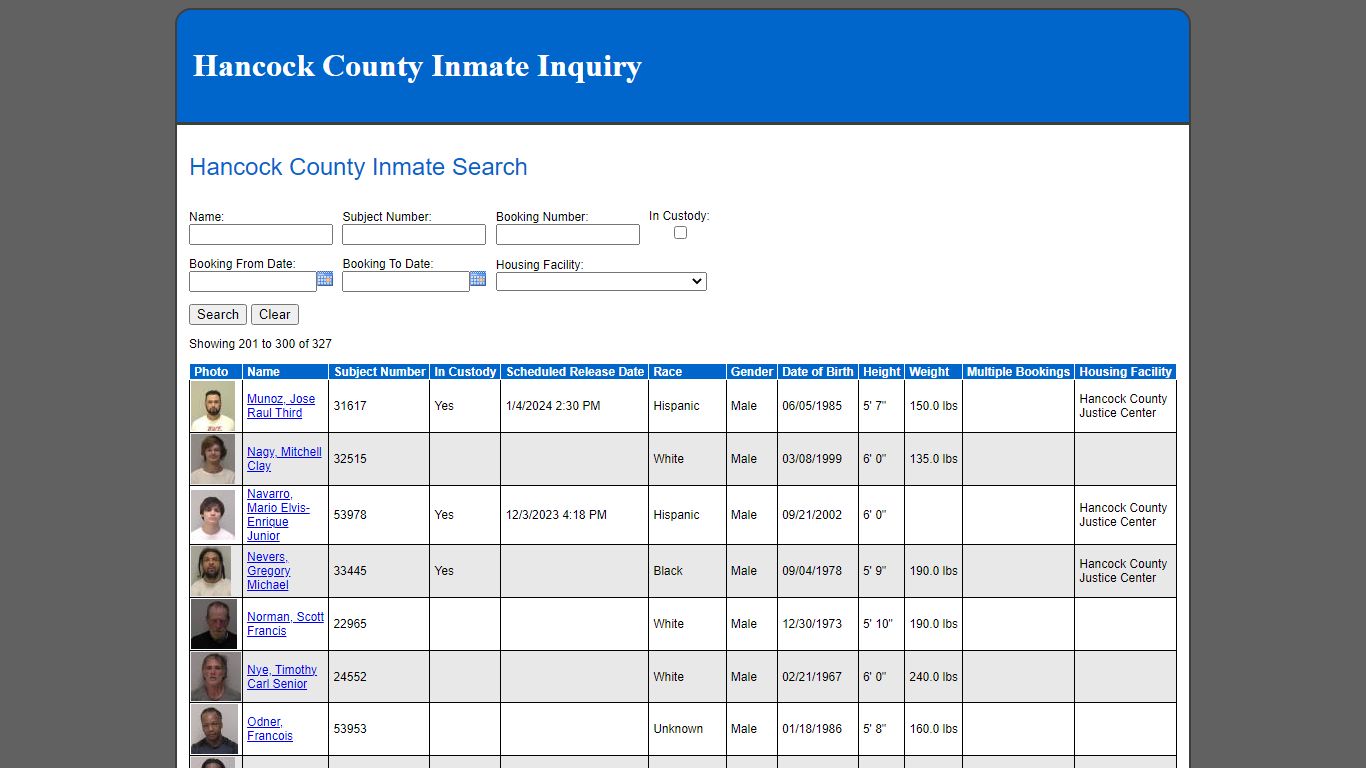Focus the Booking Number input field
Viewport: 1366px width, 768px height.
[x=568, y=234]
